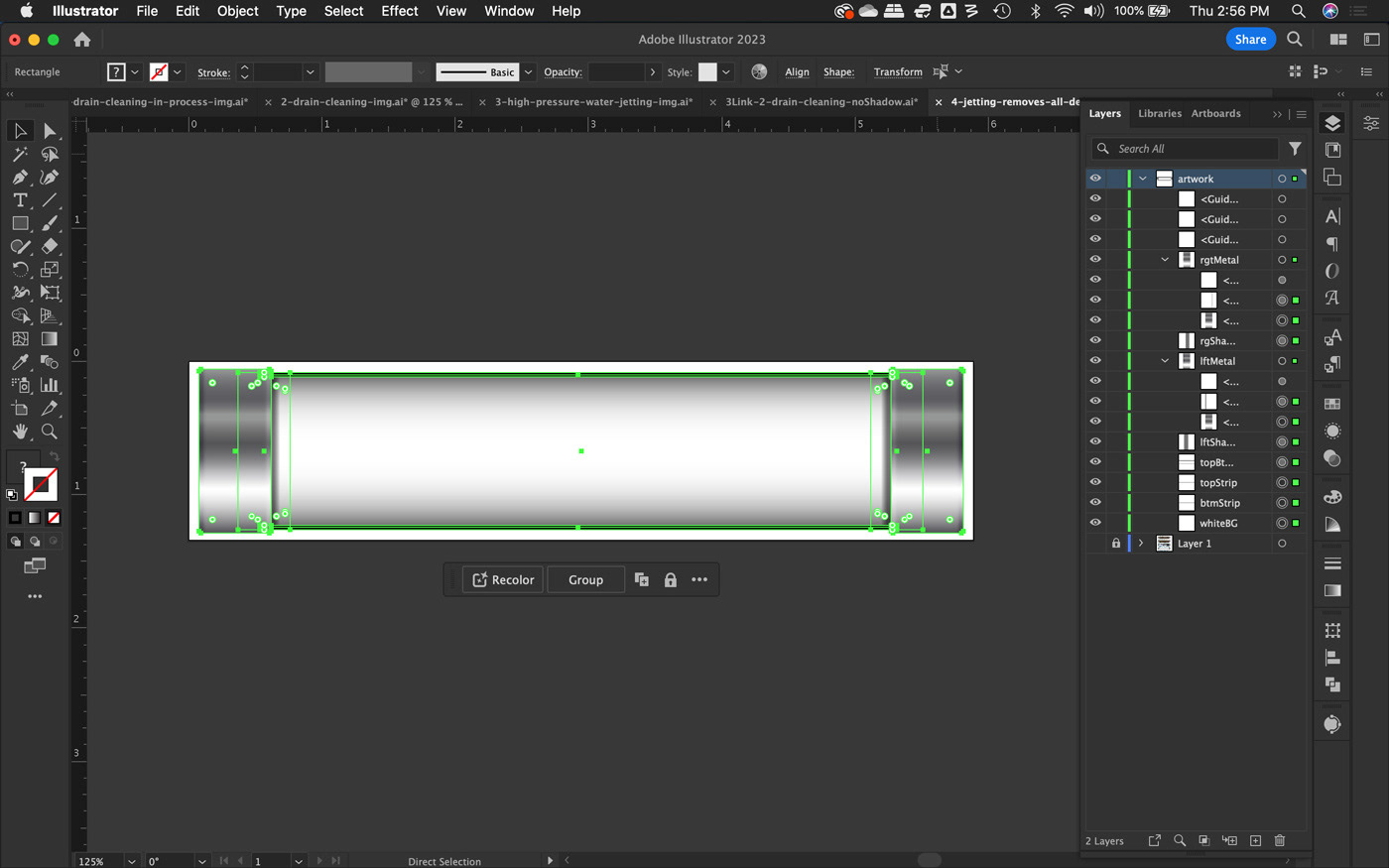The height and width of the screenshot is (868, 1389).
Task: Select the Gradient tool
Action: (50, 338)
